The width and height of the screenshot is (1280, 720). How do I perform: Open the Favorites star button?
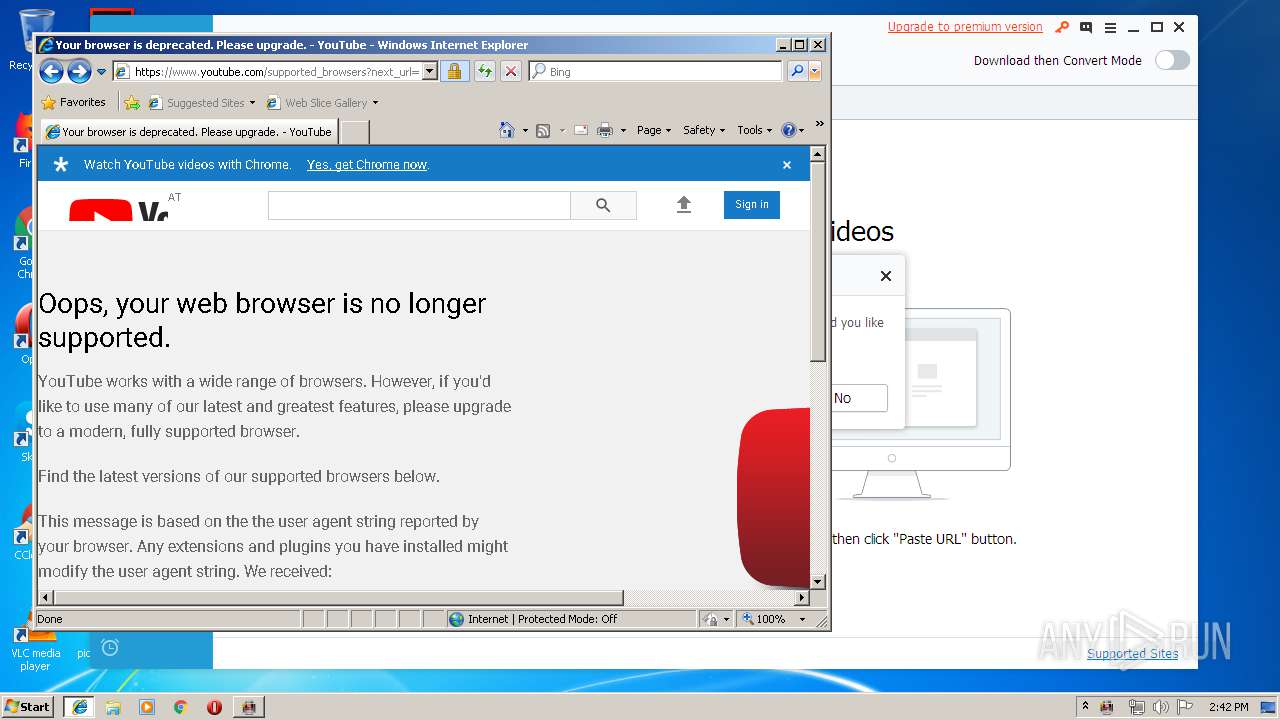[x=73, y=102]
